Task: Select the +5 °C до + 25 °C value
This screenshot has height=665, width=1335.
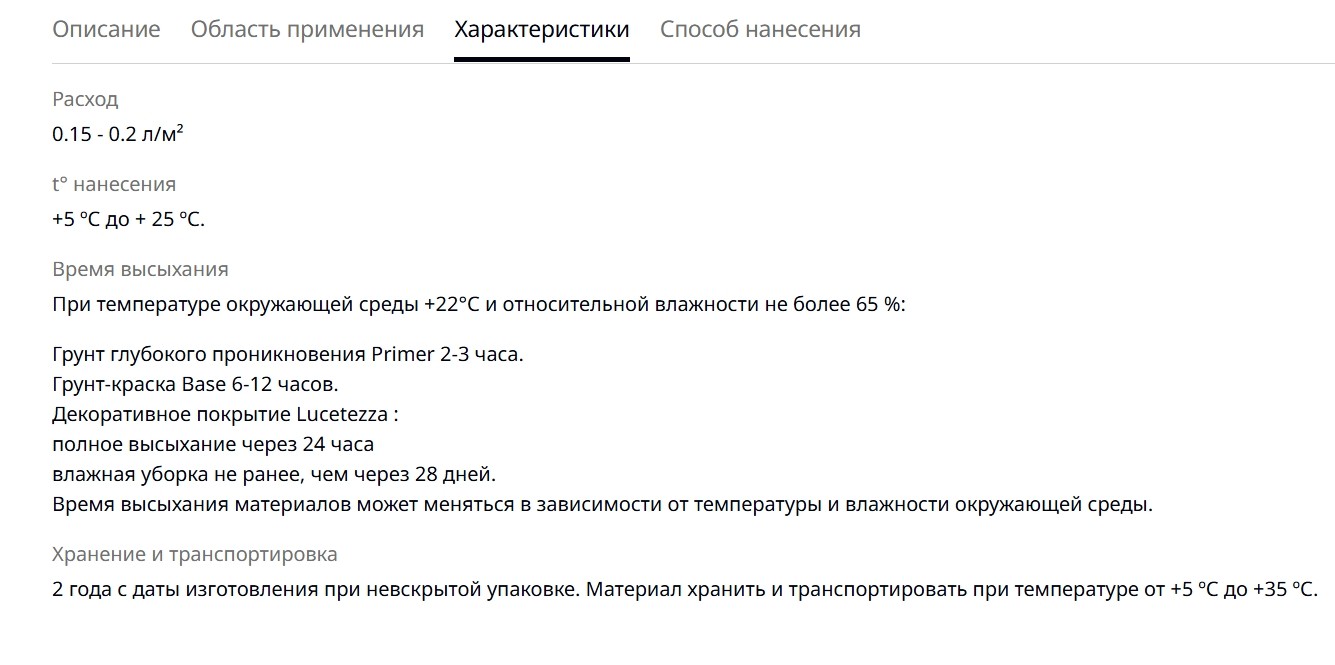Action: tap(128, 219)
